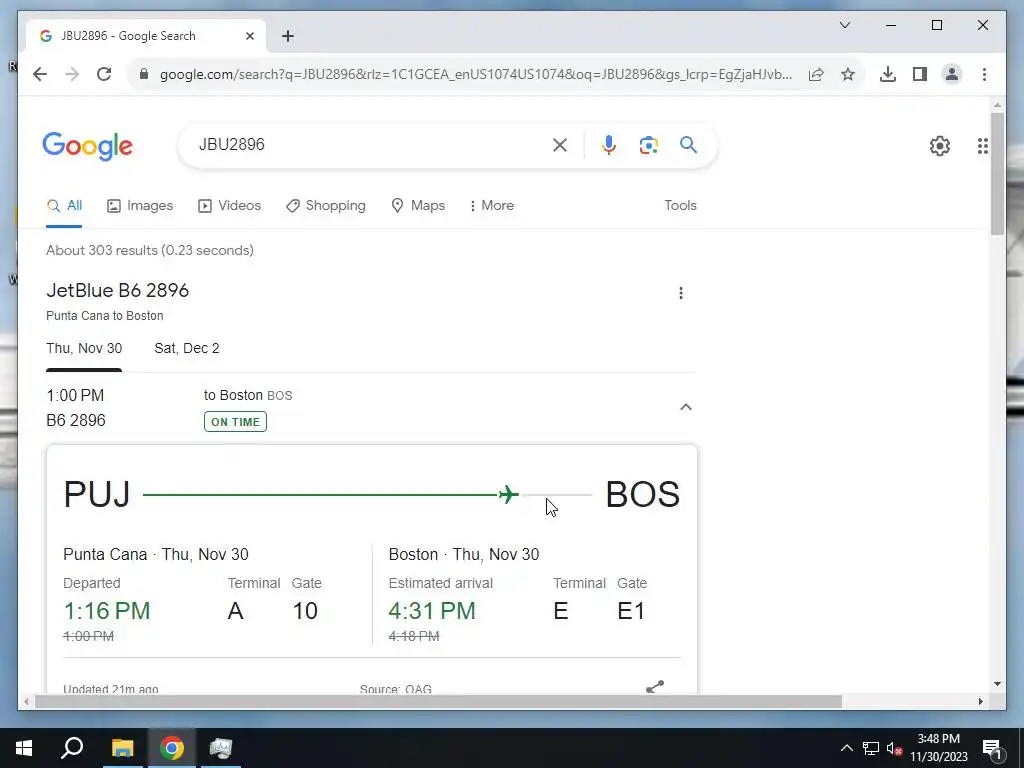The height and width of the screenshot is (768, 1024).
Task: Click the horizontal scrollbar thumb
Action: tap(438, 701)
